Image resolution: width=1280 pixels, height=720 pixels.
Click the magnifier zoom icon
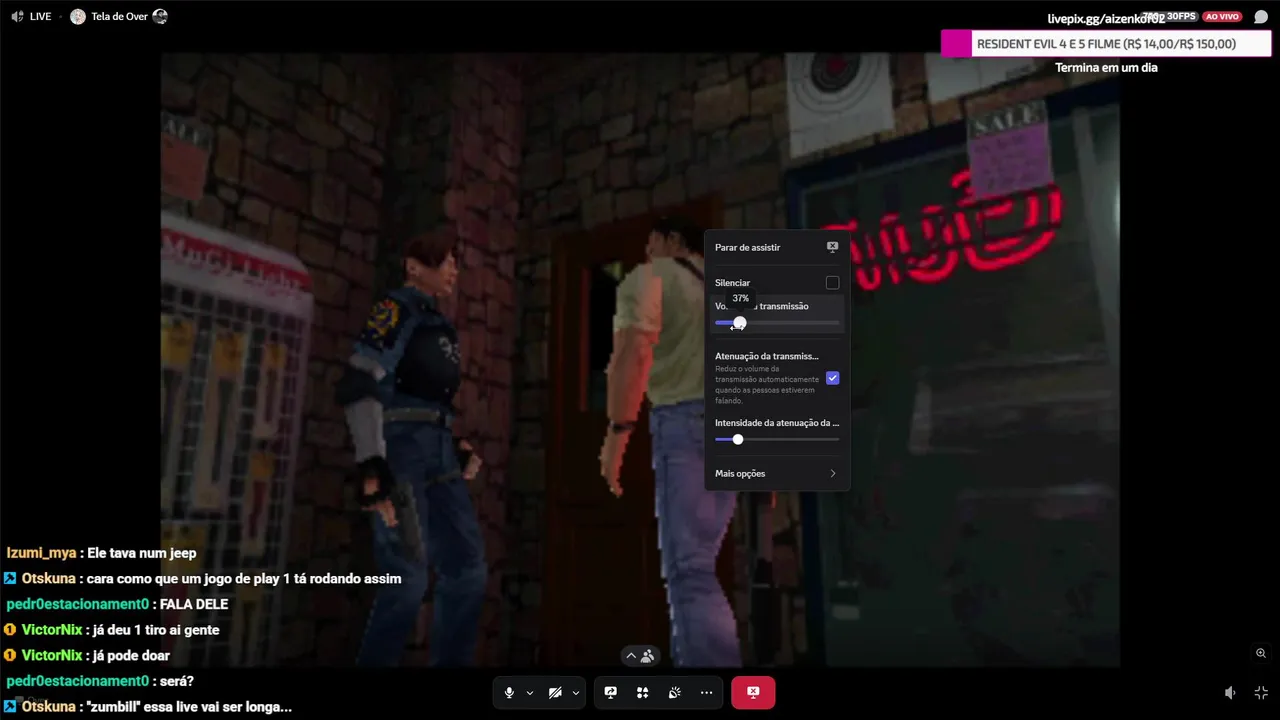click(x=1261, y=653)
